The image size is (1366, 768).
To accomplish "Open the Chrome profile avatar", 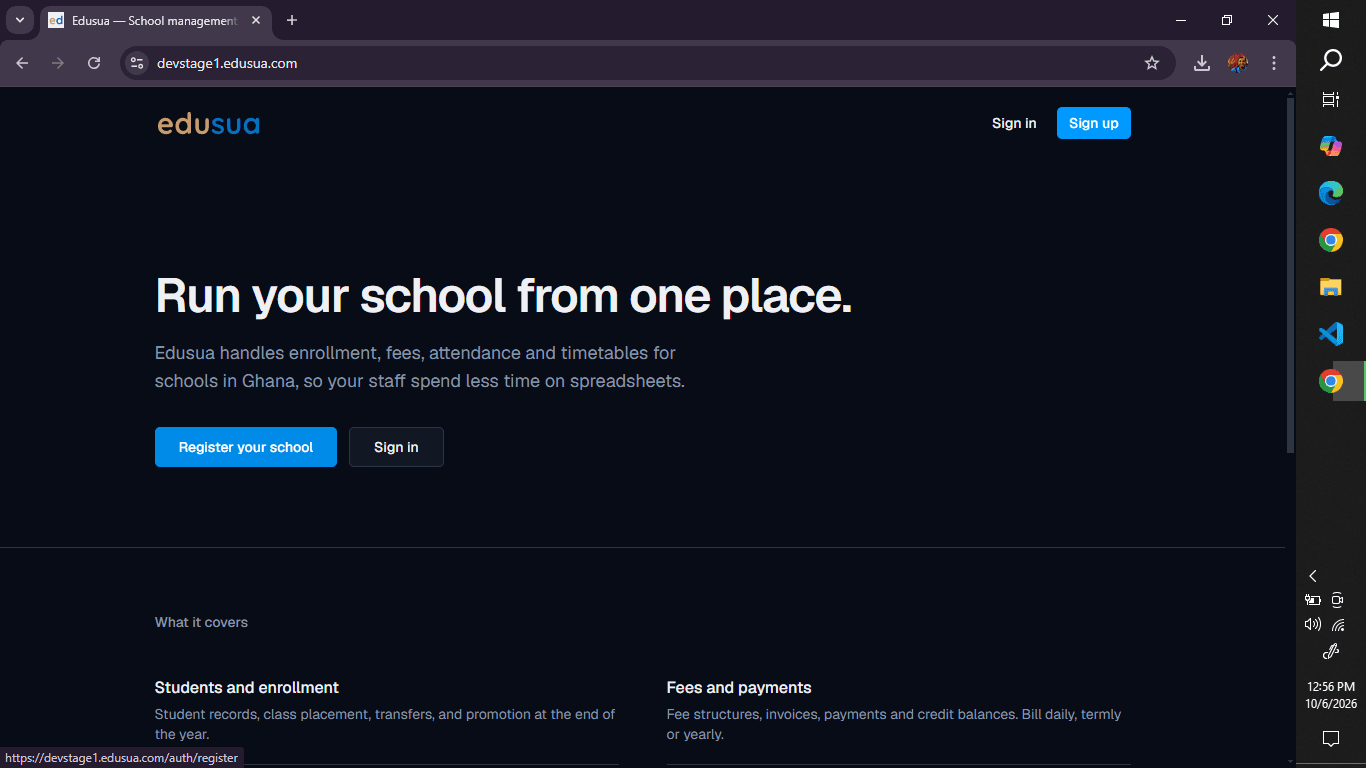I will point(1238,63).
